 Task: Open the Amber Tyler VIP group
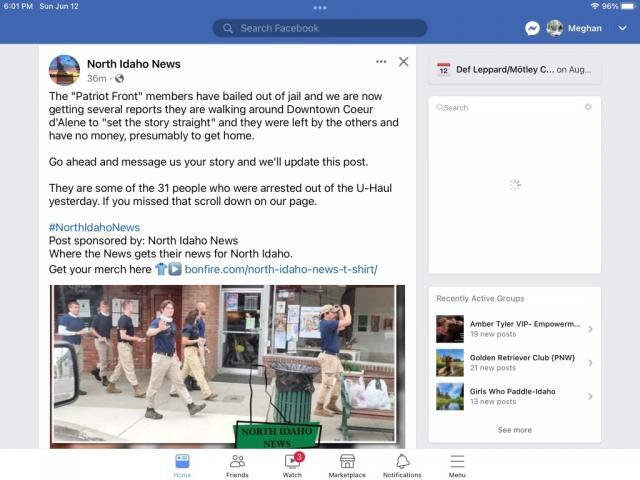515,329
